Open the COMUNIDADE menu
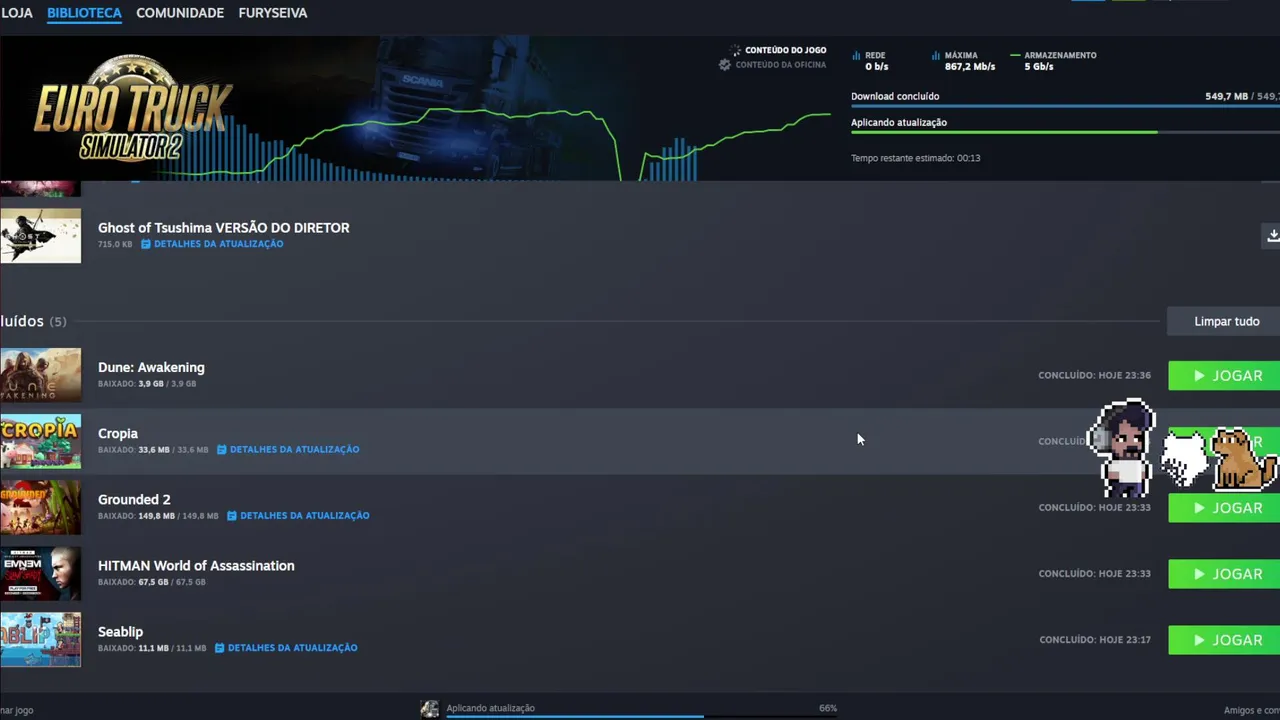Viewport: 1280px width, 720px height. [180, 13]
